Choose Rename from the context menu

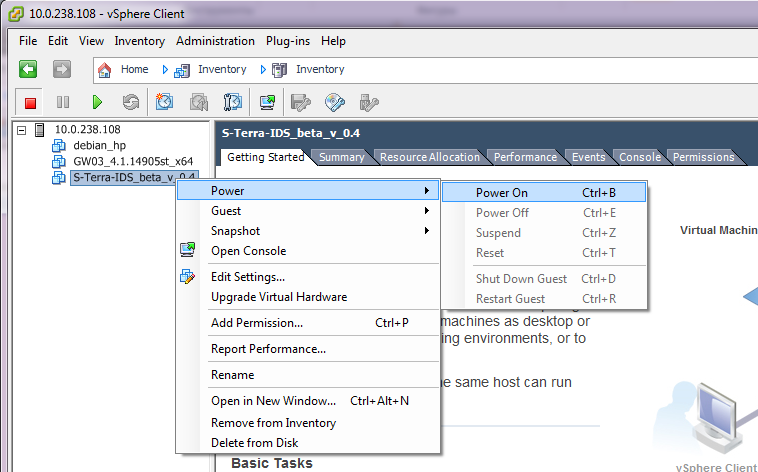point(308,375)
